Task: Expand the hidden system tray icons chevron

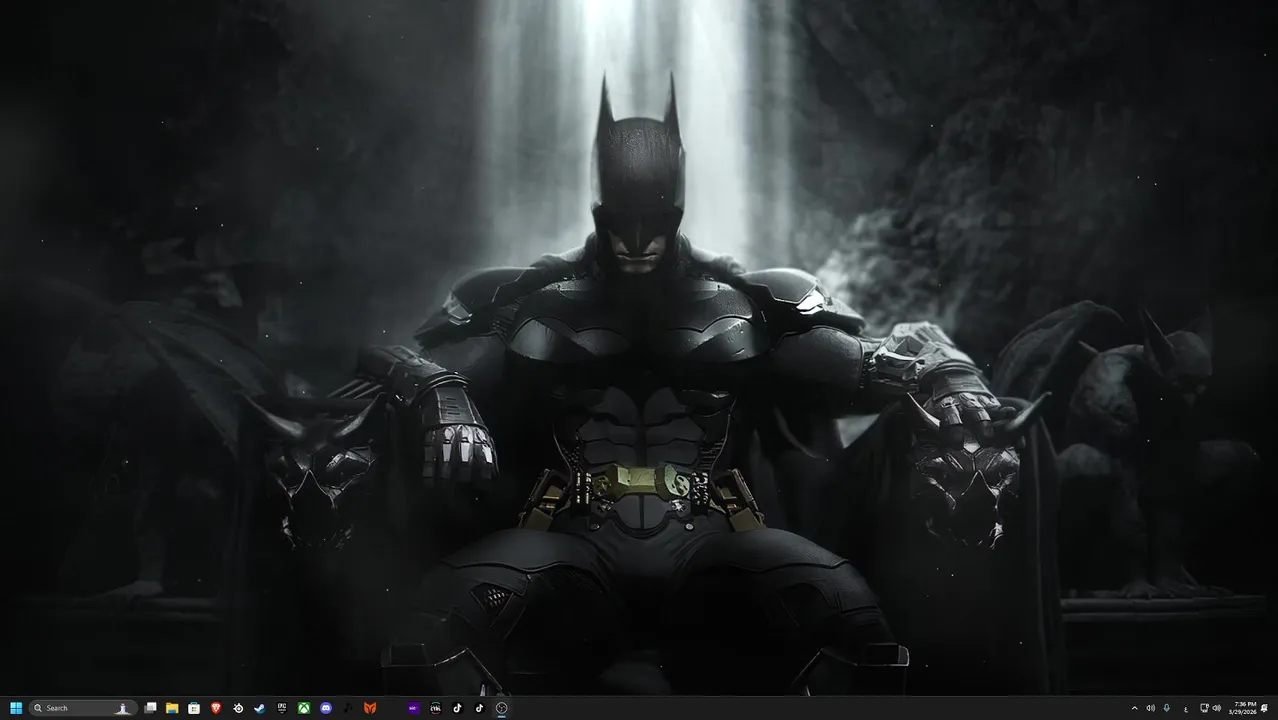Action: coord(1135,708)
